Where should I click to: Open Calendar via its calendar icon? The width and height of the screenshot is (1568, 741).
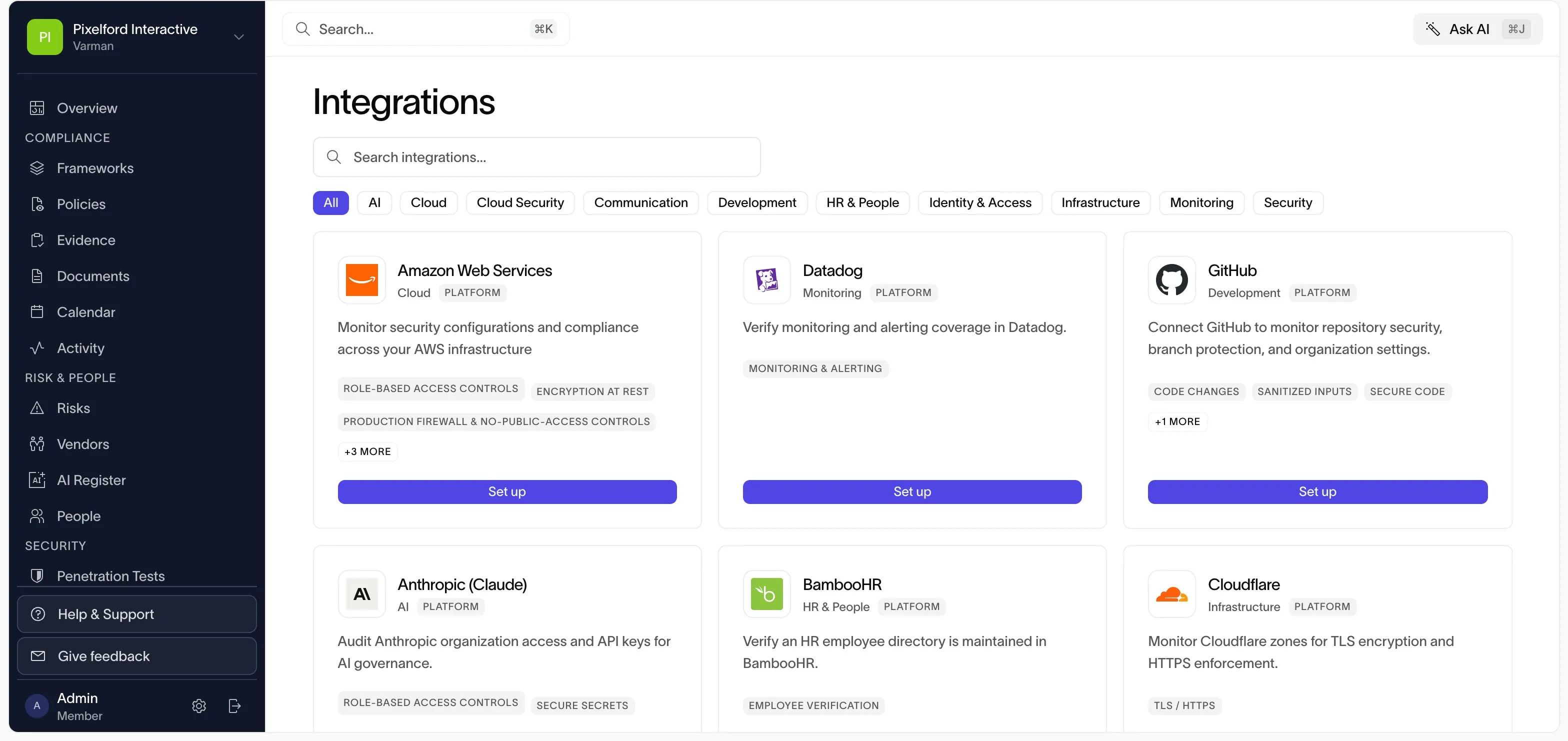point(37,311)
